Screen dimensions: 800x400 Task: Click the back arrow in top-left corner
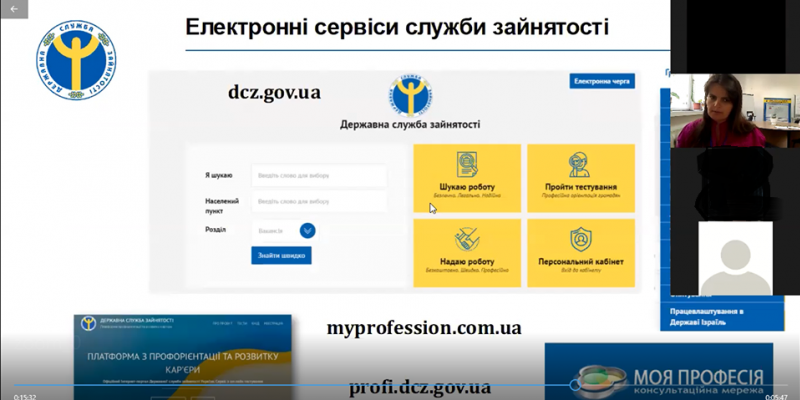[13, 7]
